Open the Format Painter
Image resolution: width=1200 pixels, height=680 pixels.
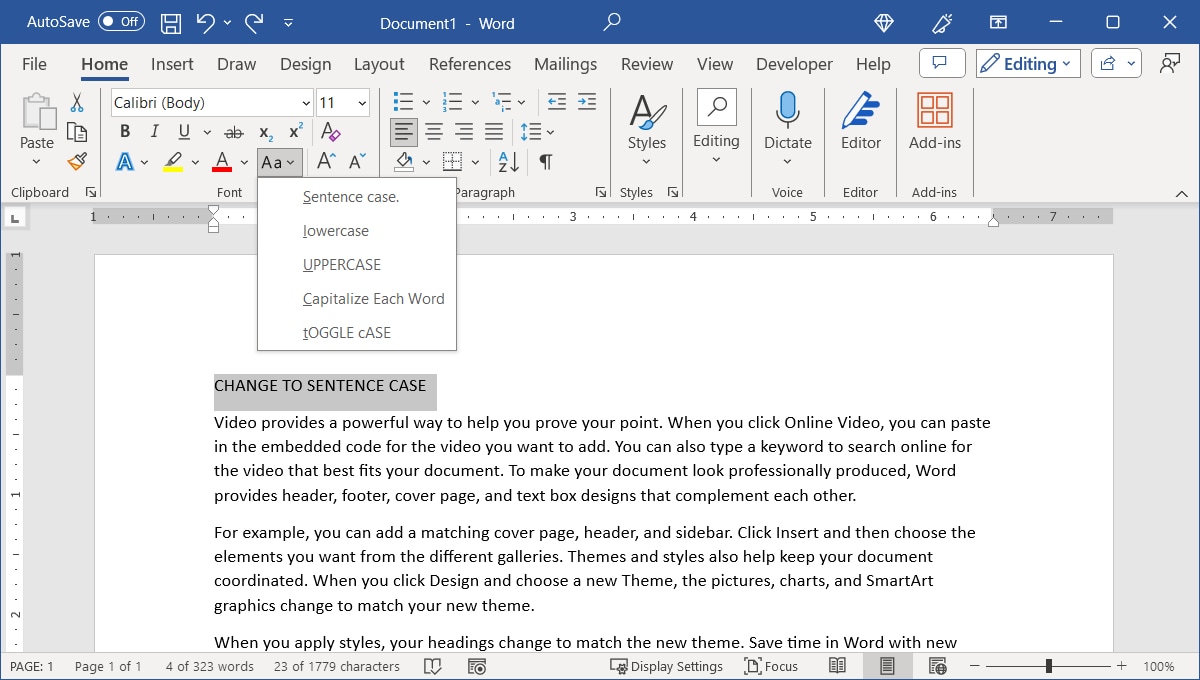[78, 161]
